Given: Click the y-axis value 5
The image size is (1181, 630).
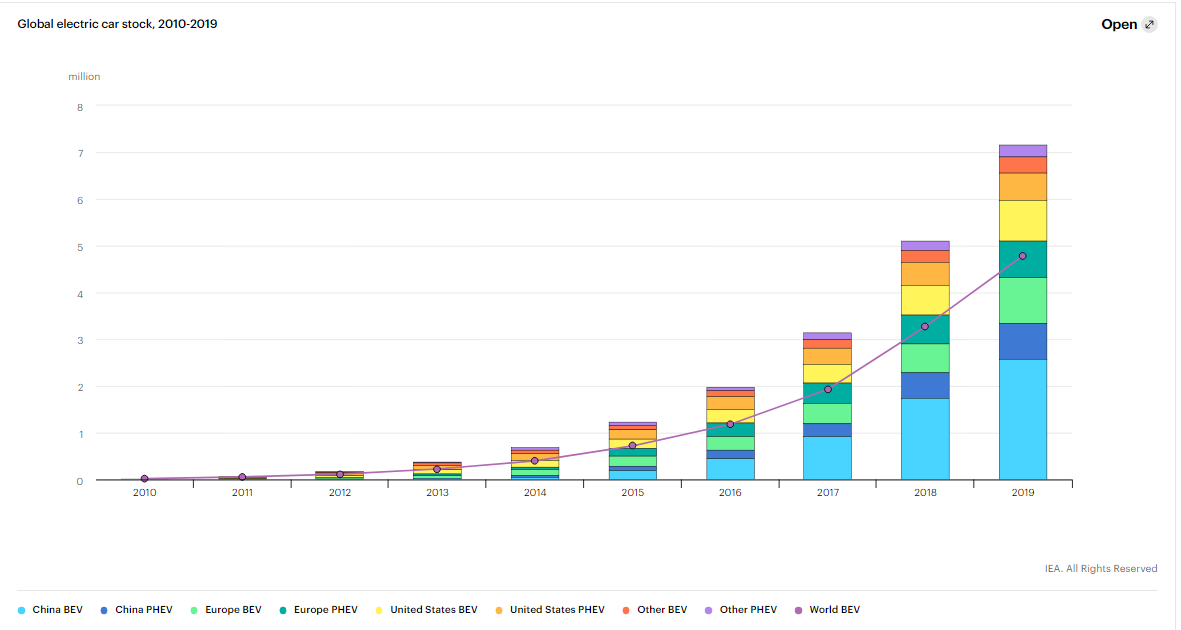Looking at the screenshot, I should click(80, 248).
